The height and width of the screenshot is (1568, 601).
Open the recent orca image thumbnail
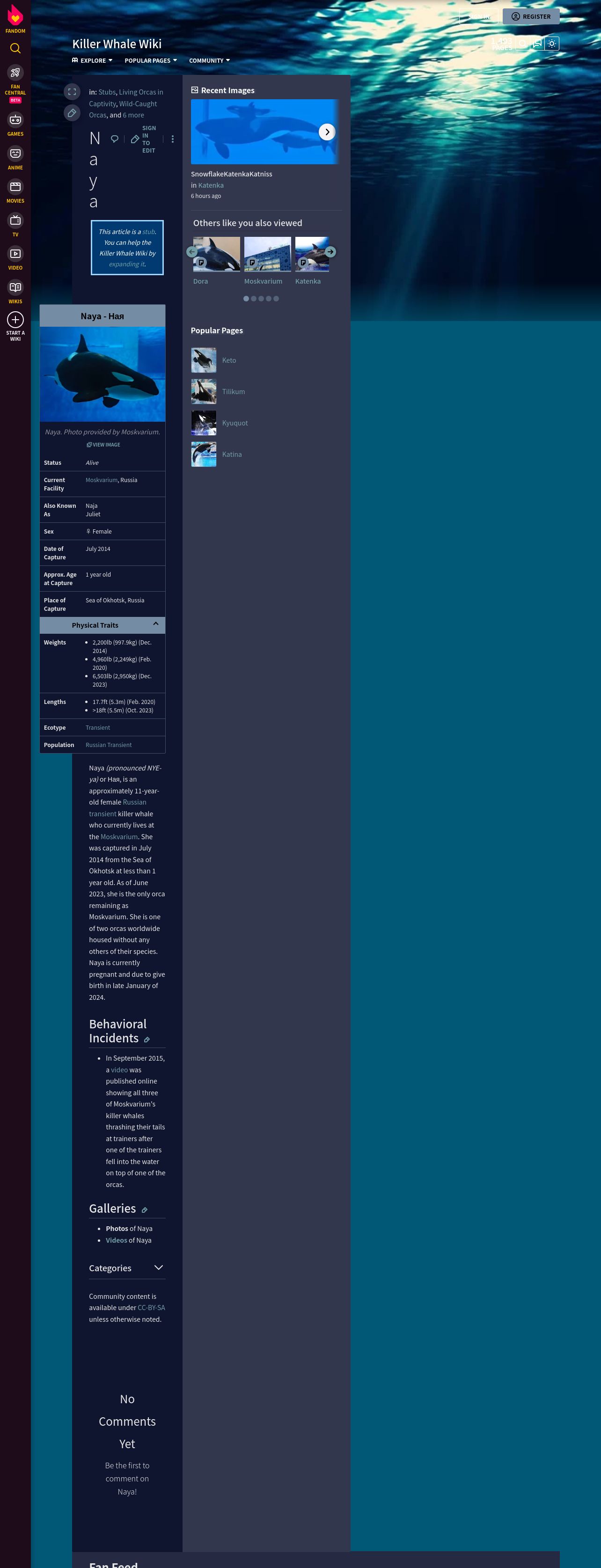[264, 132]
